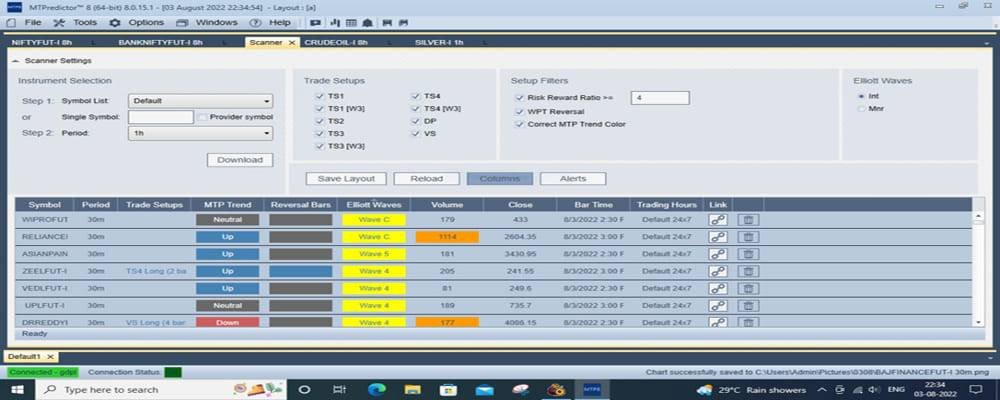The width and height of the screenshot is (1000, 400).
Task: Click the Save Layout button
Action: tap(346, 179)
